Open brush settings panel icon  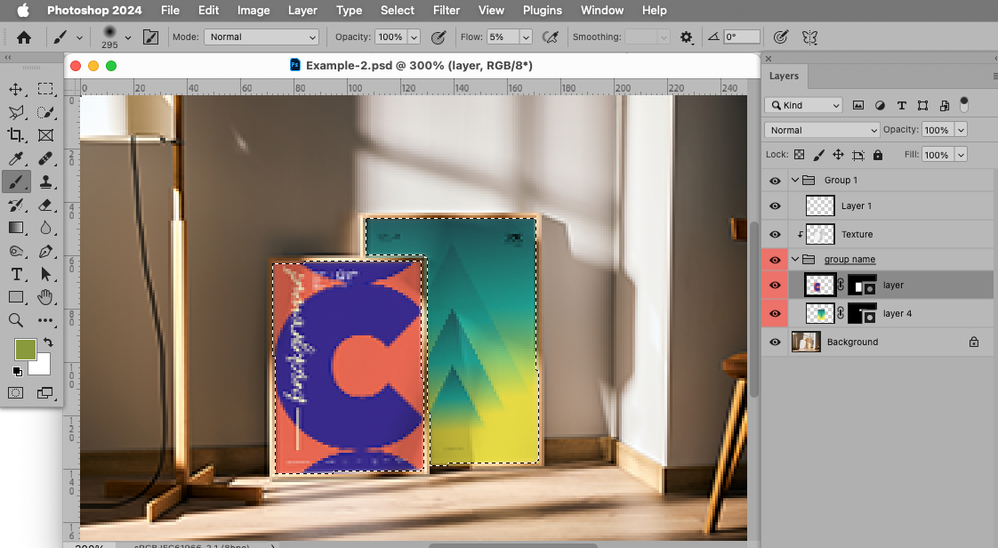151,38
